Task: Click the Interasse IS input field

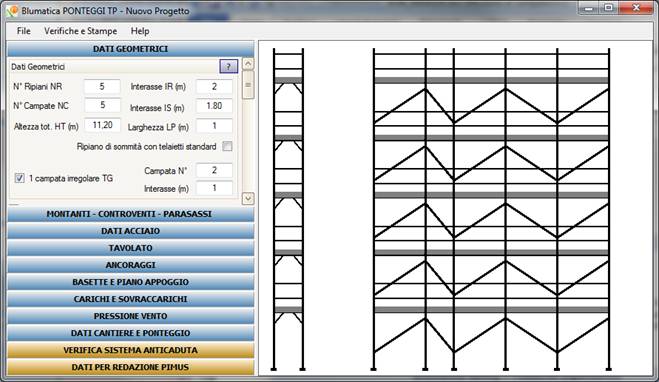Action: pos(214,106)
